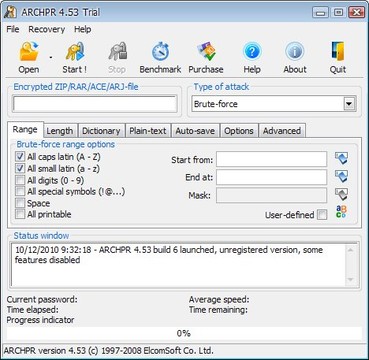Show the About info icon

(295, 57)
